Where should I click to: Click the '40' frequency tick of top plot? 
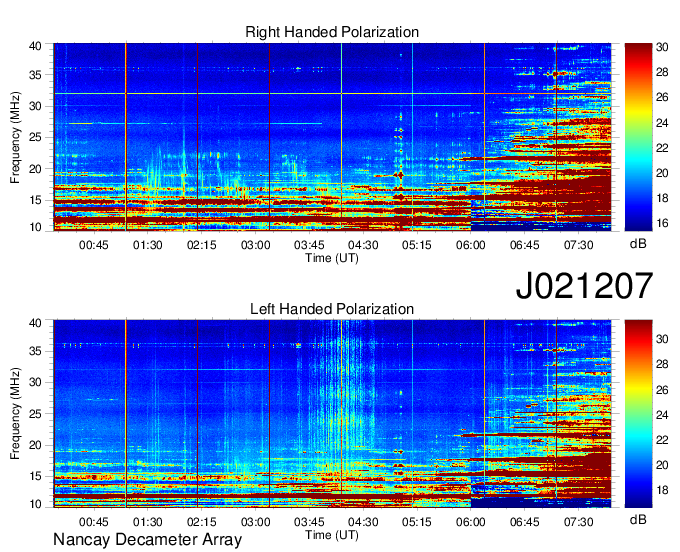pos(35,46)
